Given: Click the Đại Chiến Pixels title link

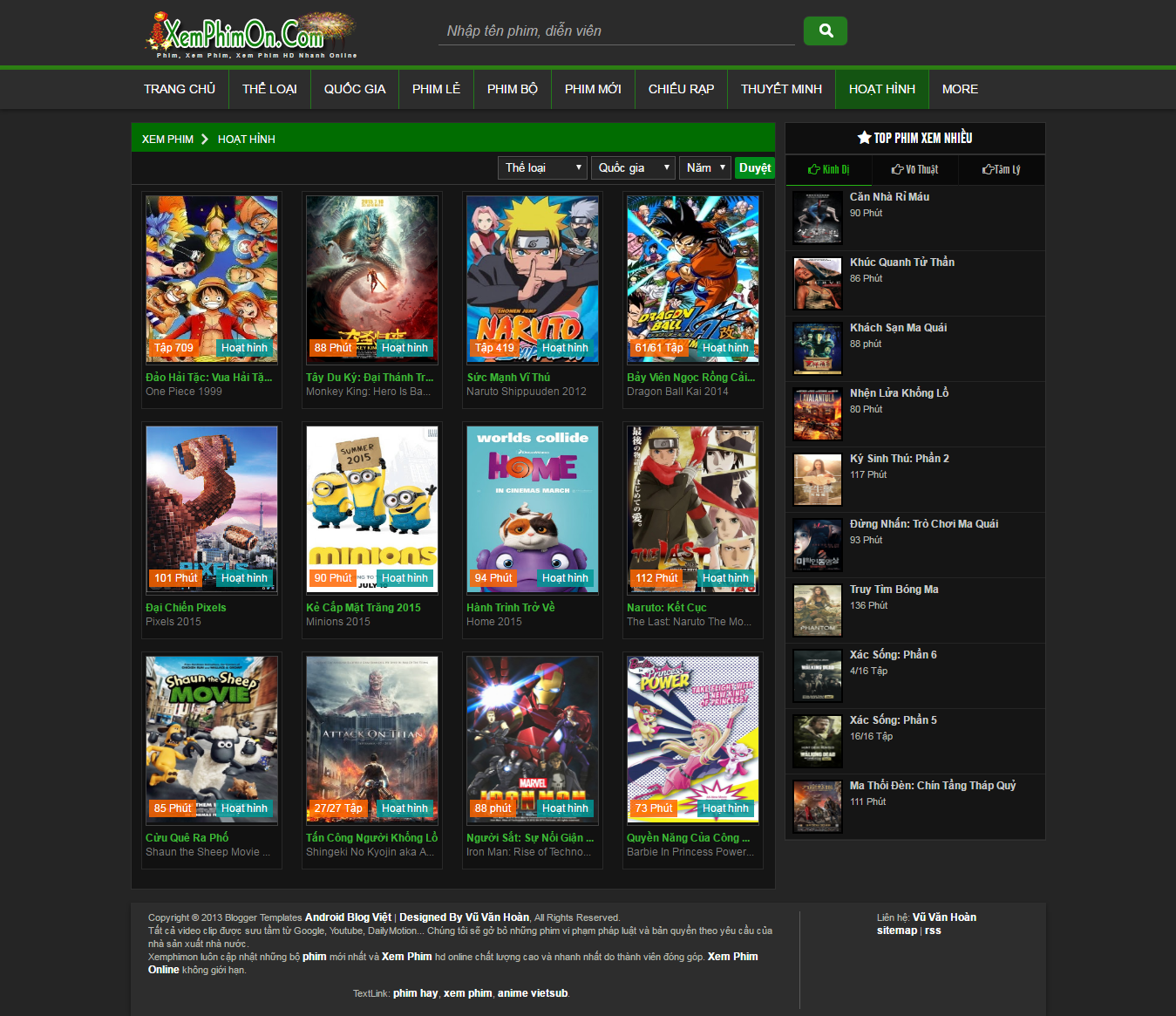Looking at the screenshot, I should pyautogui.click(x=186, y=608).
